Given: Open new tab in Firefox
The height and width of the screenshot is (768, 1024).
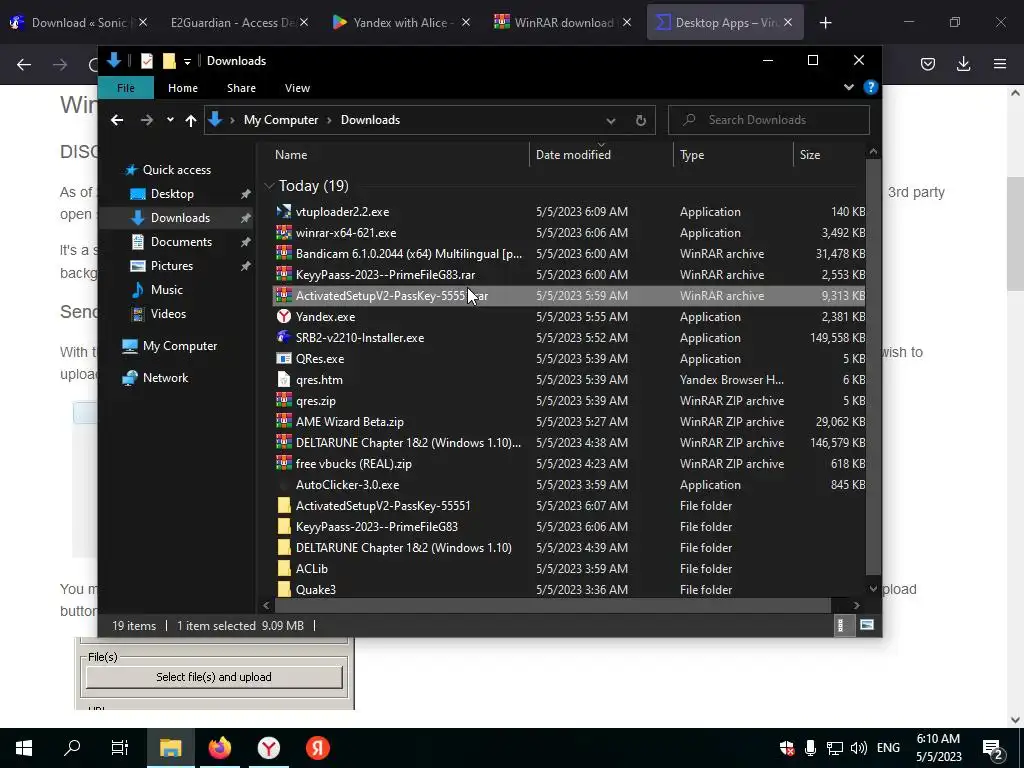Looking at the screenshot, I should [825, 23].
